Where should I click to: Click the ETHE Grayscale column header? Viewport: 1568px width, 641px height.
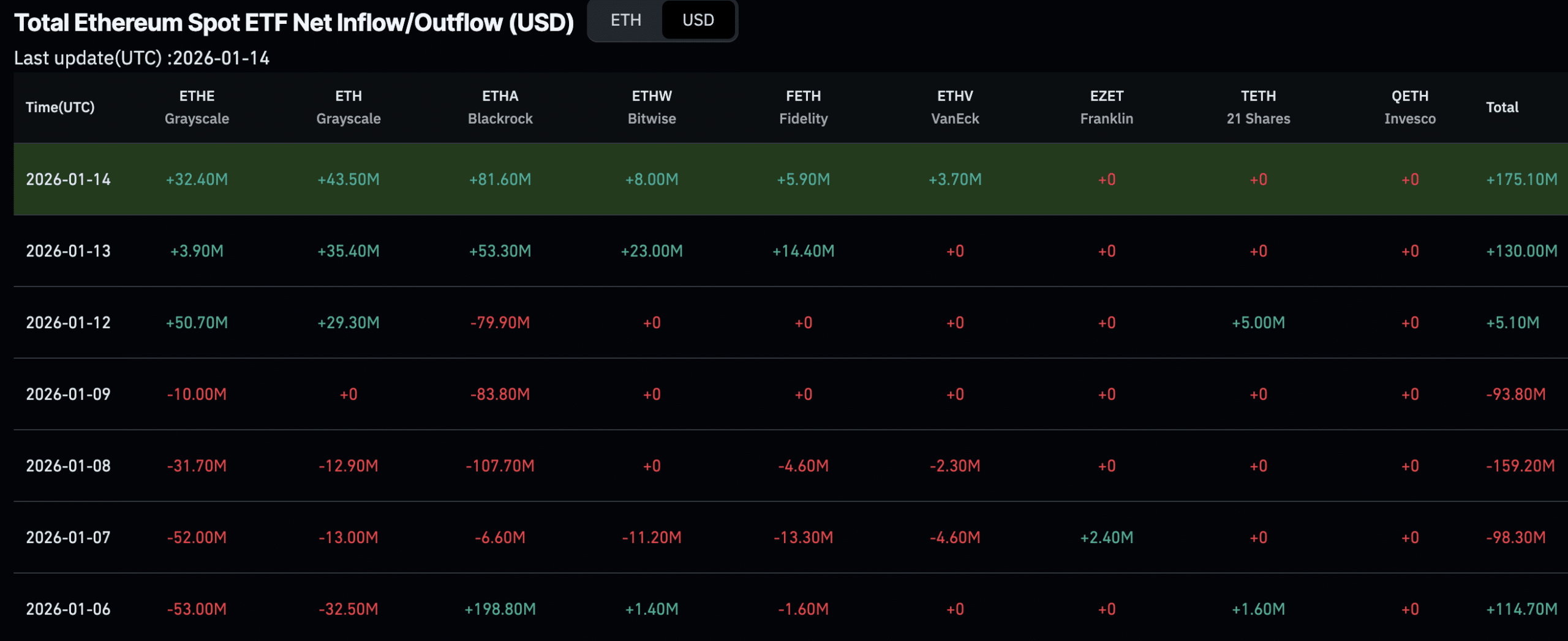[x=197, y=107]
